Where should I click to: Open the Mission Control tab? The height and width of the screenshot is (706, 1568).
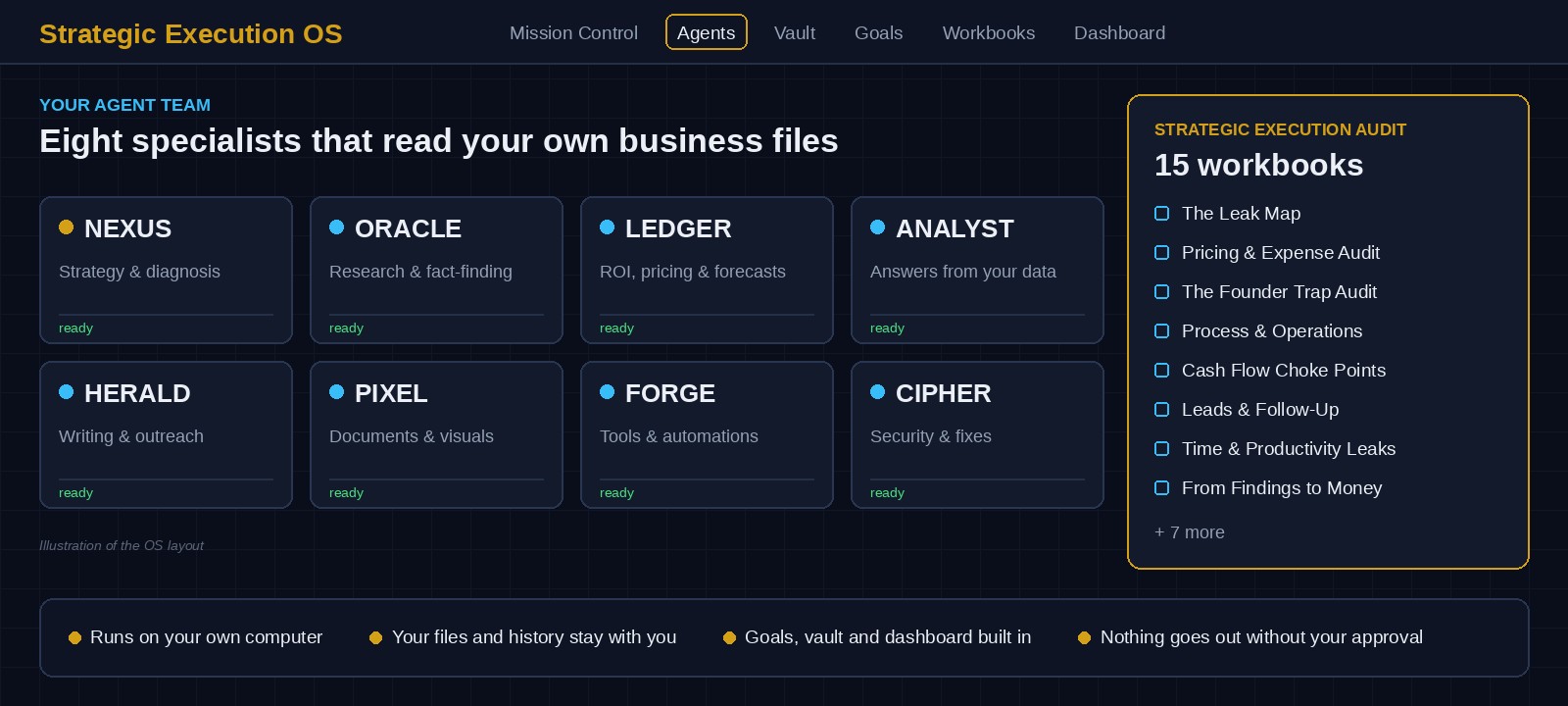[x=573, y=32]
